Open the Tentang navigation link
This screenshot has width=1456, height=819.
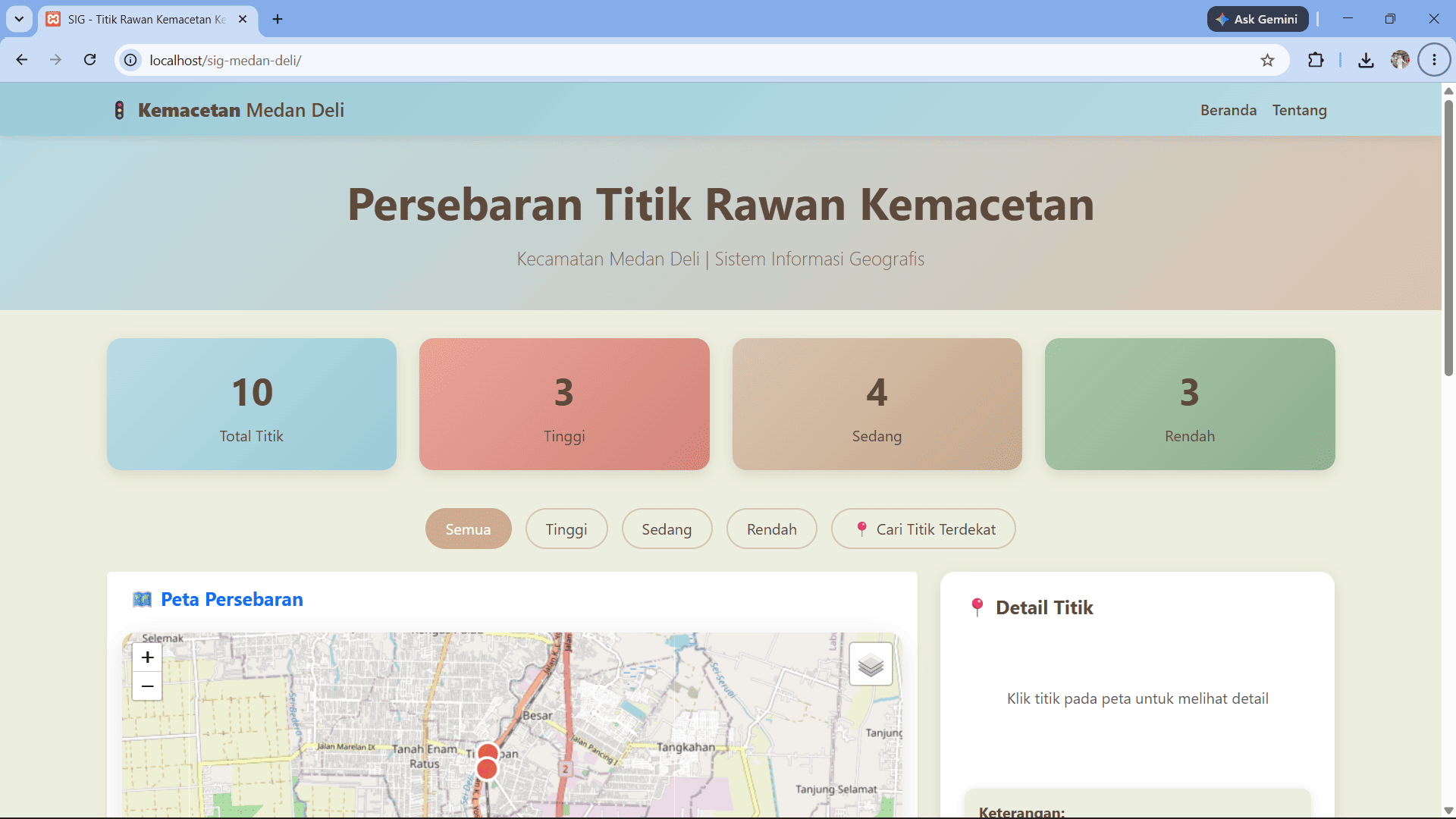1299,110
